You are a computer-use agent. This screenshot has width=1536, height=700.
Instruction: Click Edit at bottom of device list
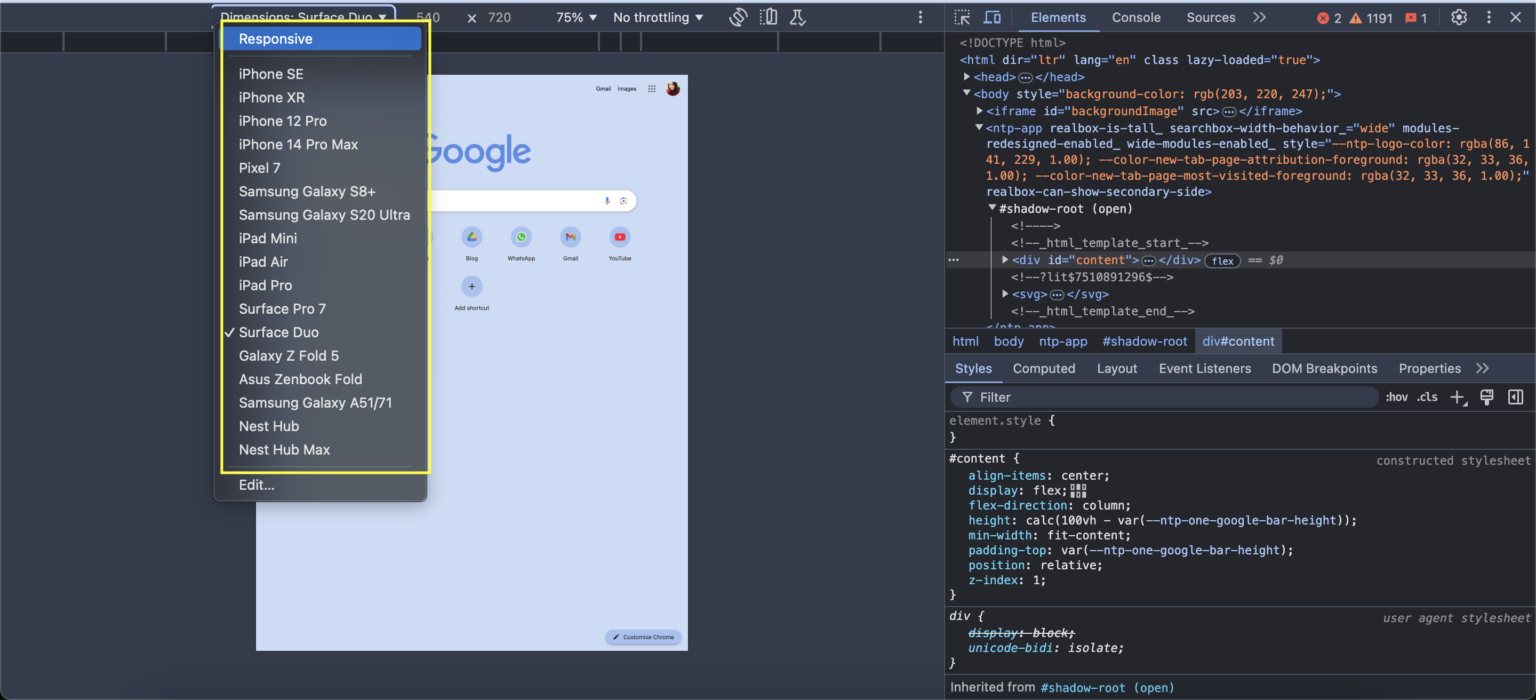coord(256,485)
